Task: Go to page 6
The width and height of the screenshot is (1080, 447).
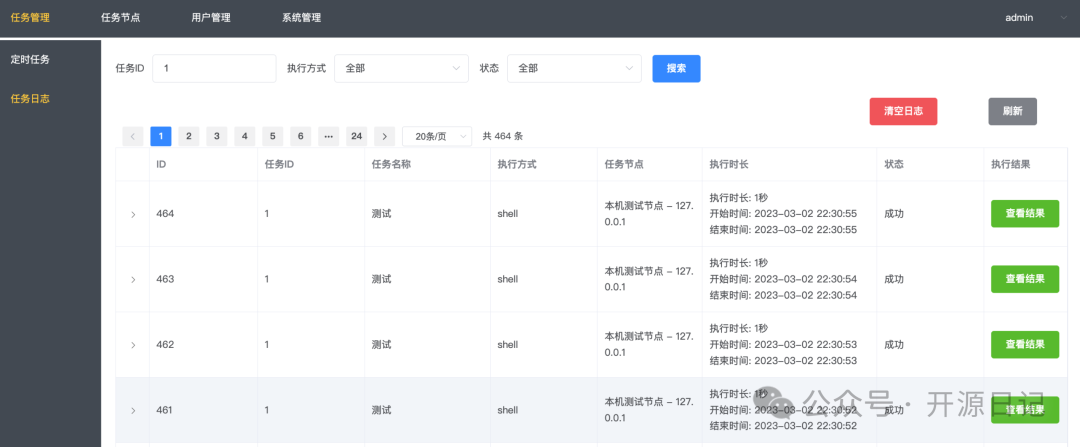Action: point(300,136)
